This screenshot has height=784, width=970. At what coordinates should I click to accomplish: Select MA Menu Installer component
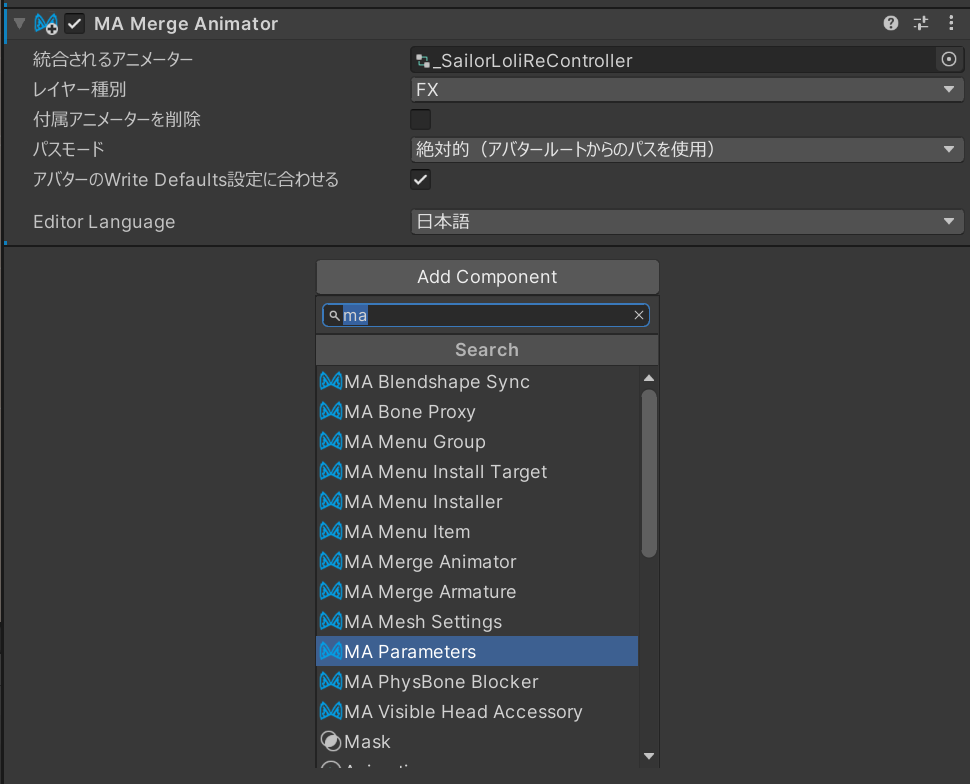pyautogui.click(x=477, y=502)
